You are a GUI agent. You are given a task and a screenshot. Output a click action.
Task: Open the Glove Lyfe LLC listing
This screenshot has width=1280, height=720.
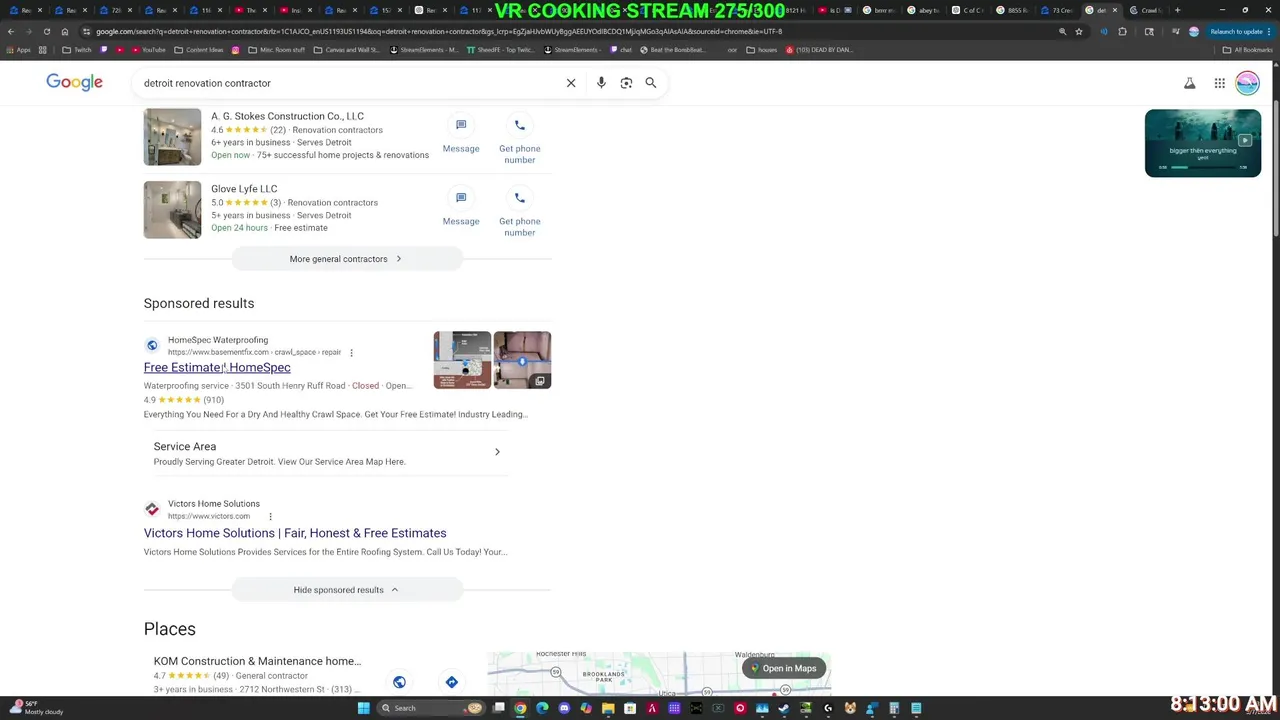pyautogui.click(x=244, y=188)
